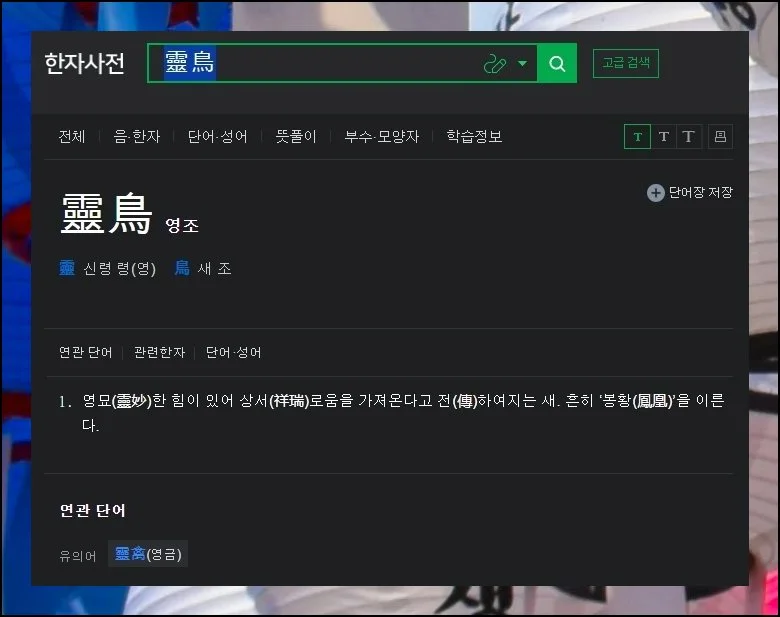Select the 전체 tab

click(x=72, y=136)
